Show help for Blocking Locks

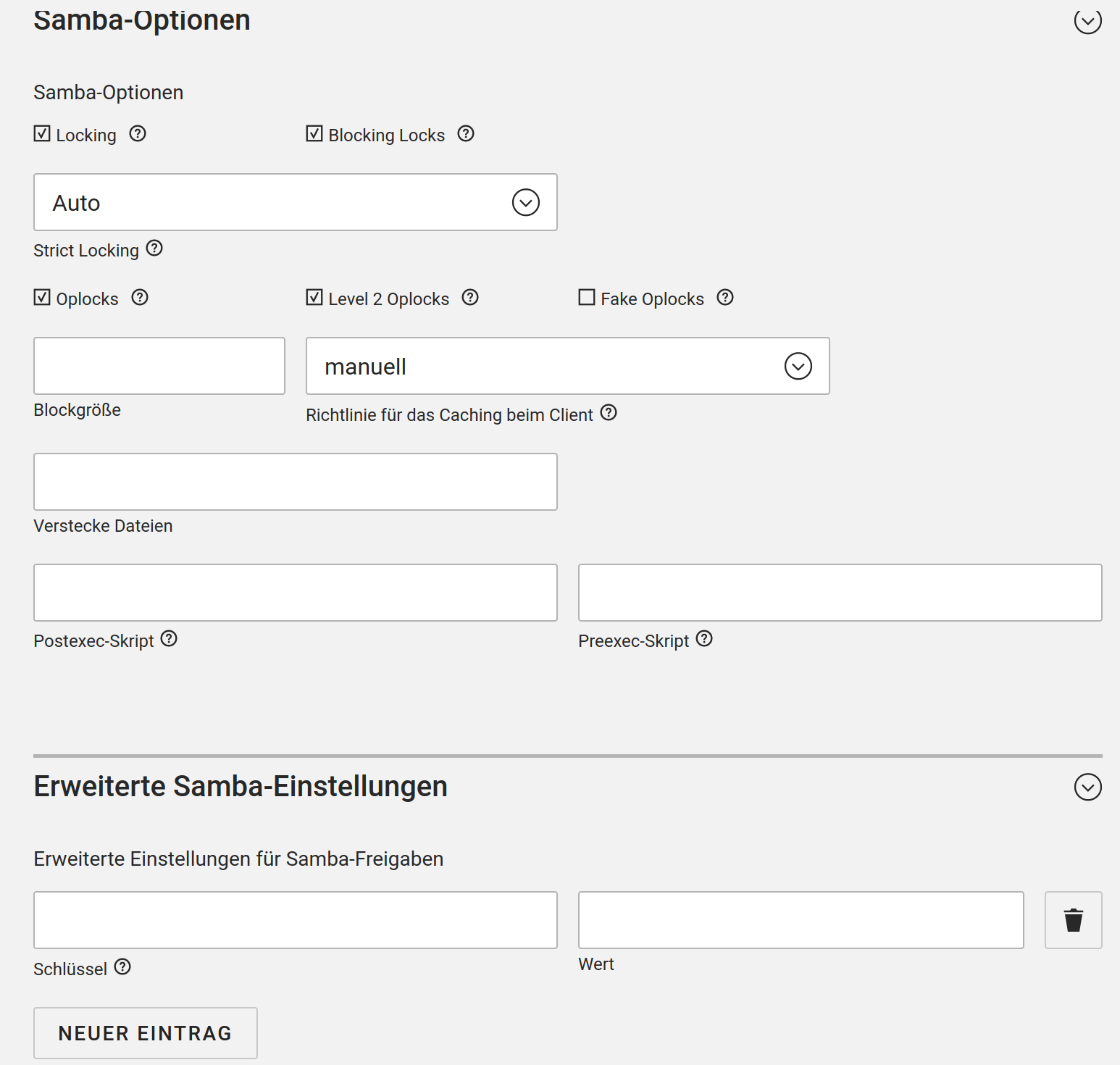[x=466, y=133]
